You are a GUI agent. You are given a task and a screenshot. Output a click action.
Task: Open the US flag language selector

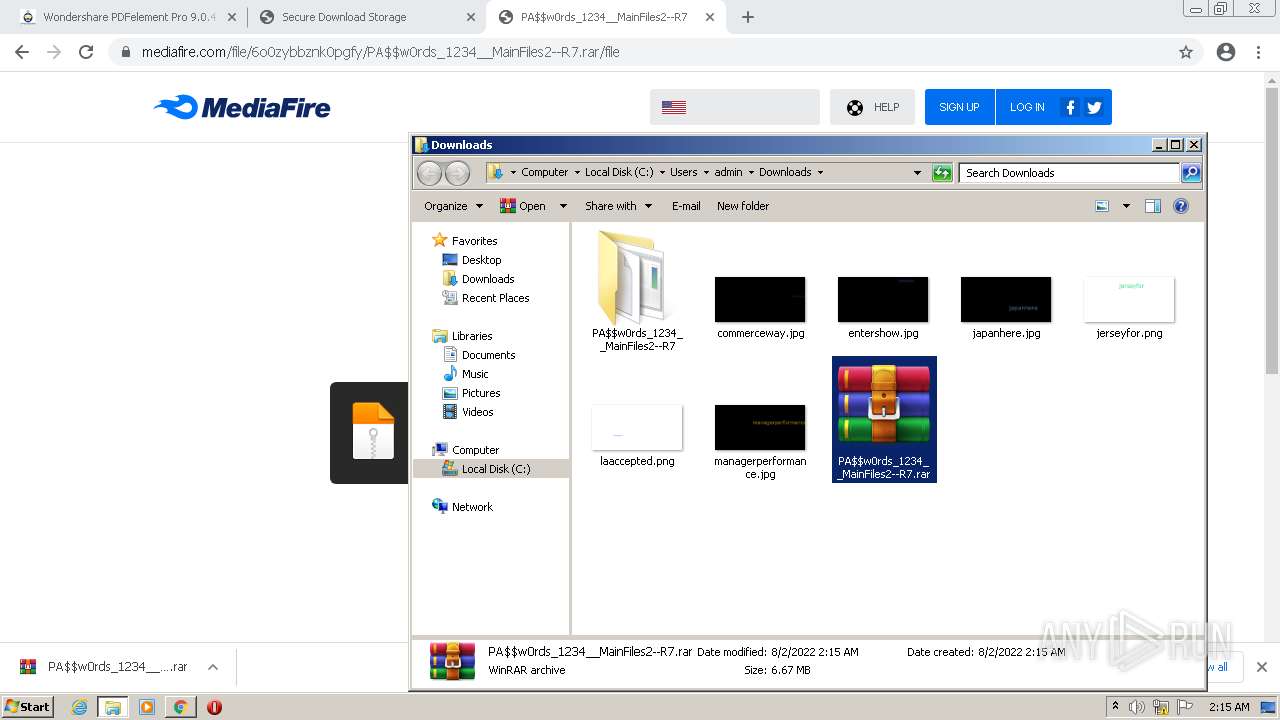coord(734,107)
